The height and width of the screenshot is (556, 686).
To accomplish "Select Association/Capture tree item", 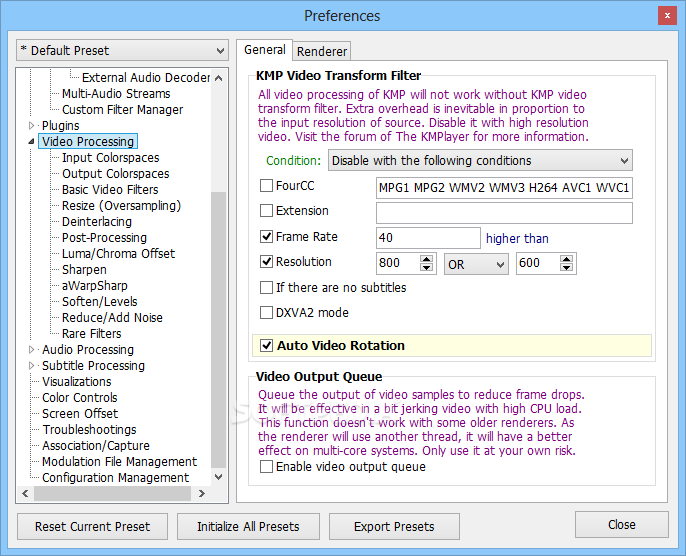I will tap(96, 446).
